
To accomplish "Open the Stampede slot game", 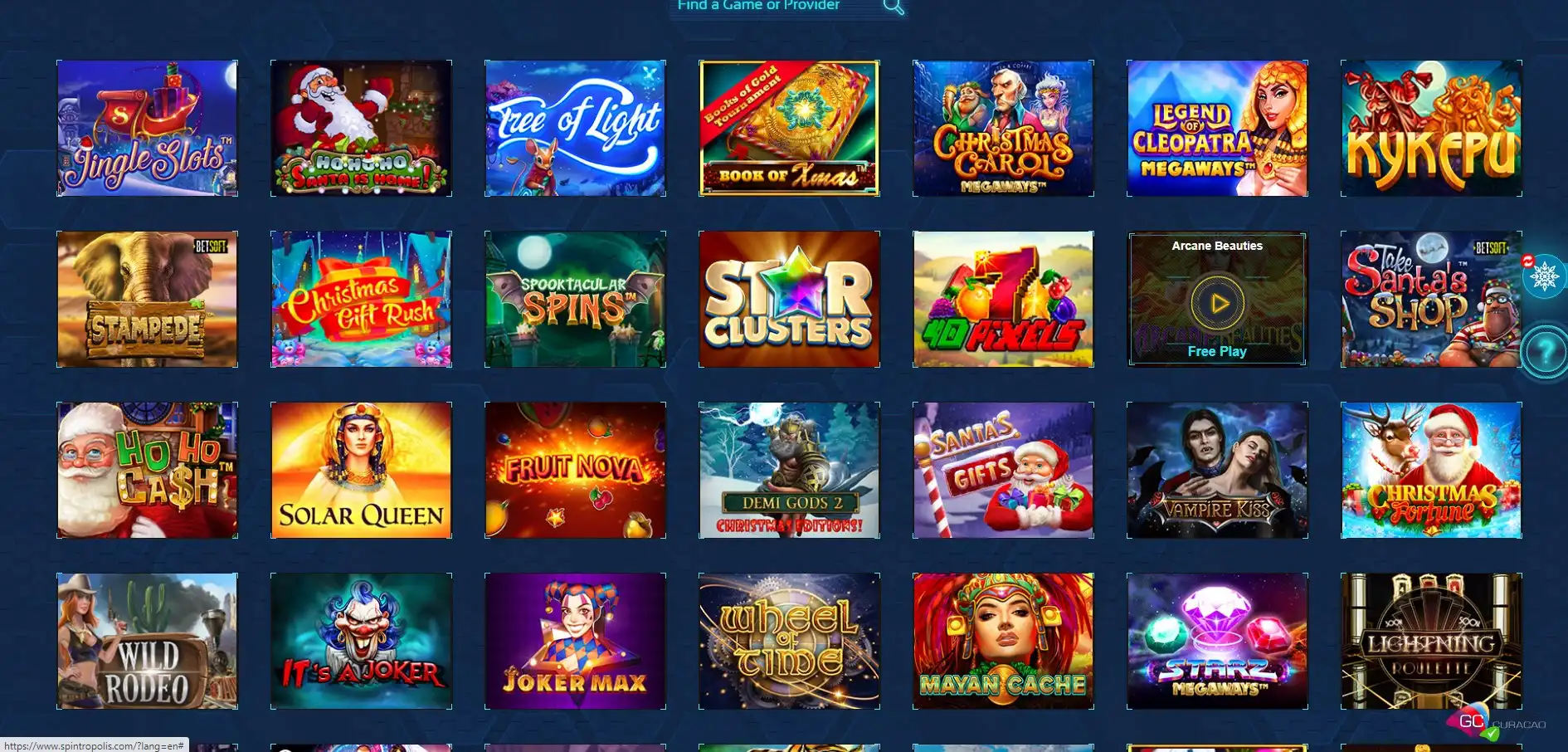I will tap(147, 299).
